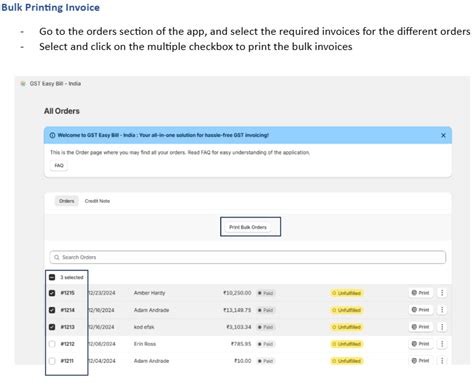Click amount ₹785.95

[x=241, y=344]
